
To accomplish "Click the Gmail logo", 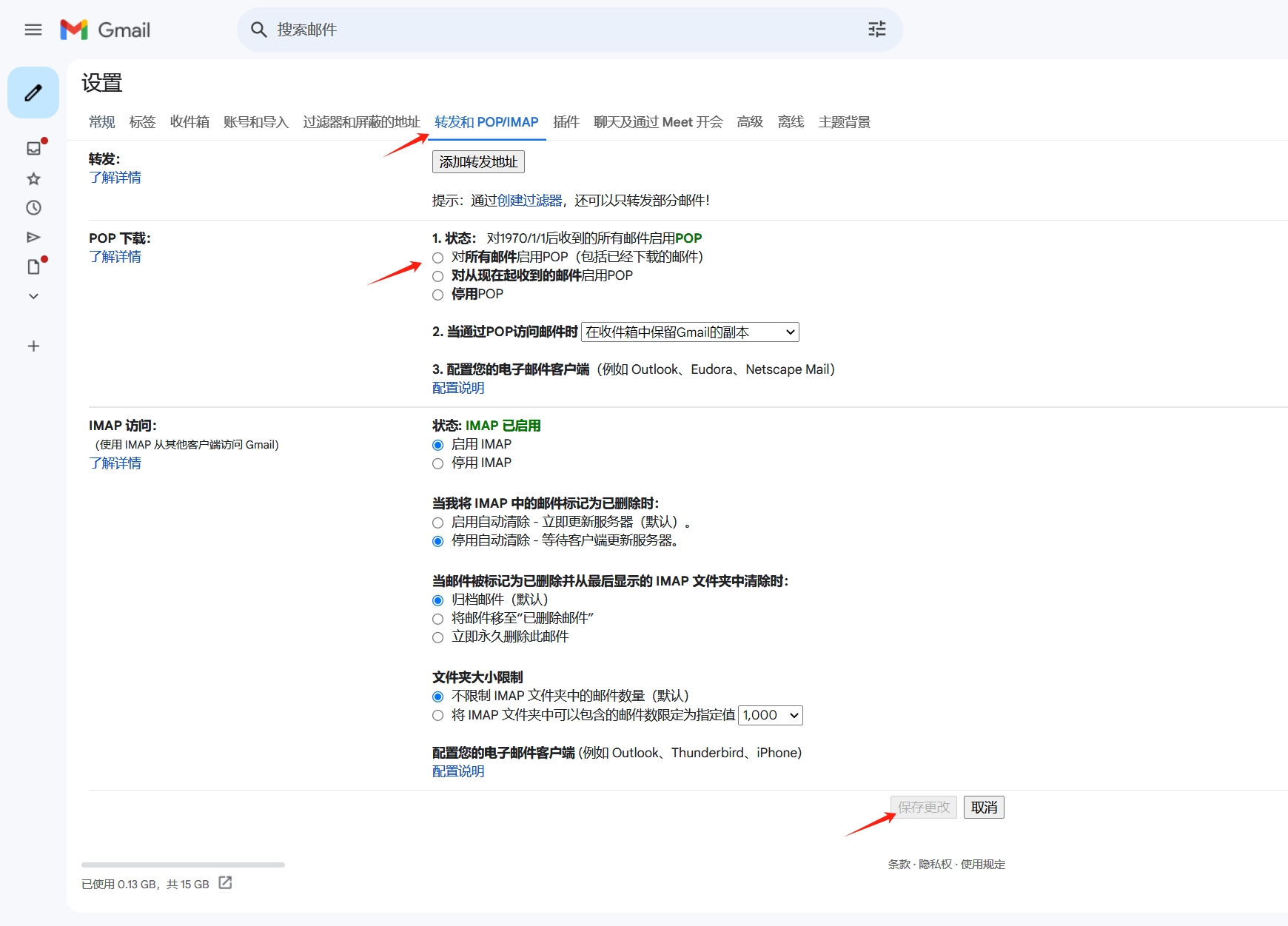I will click(x=105, y=30).
